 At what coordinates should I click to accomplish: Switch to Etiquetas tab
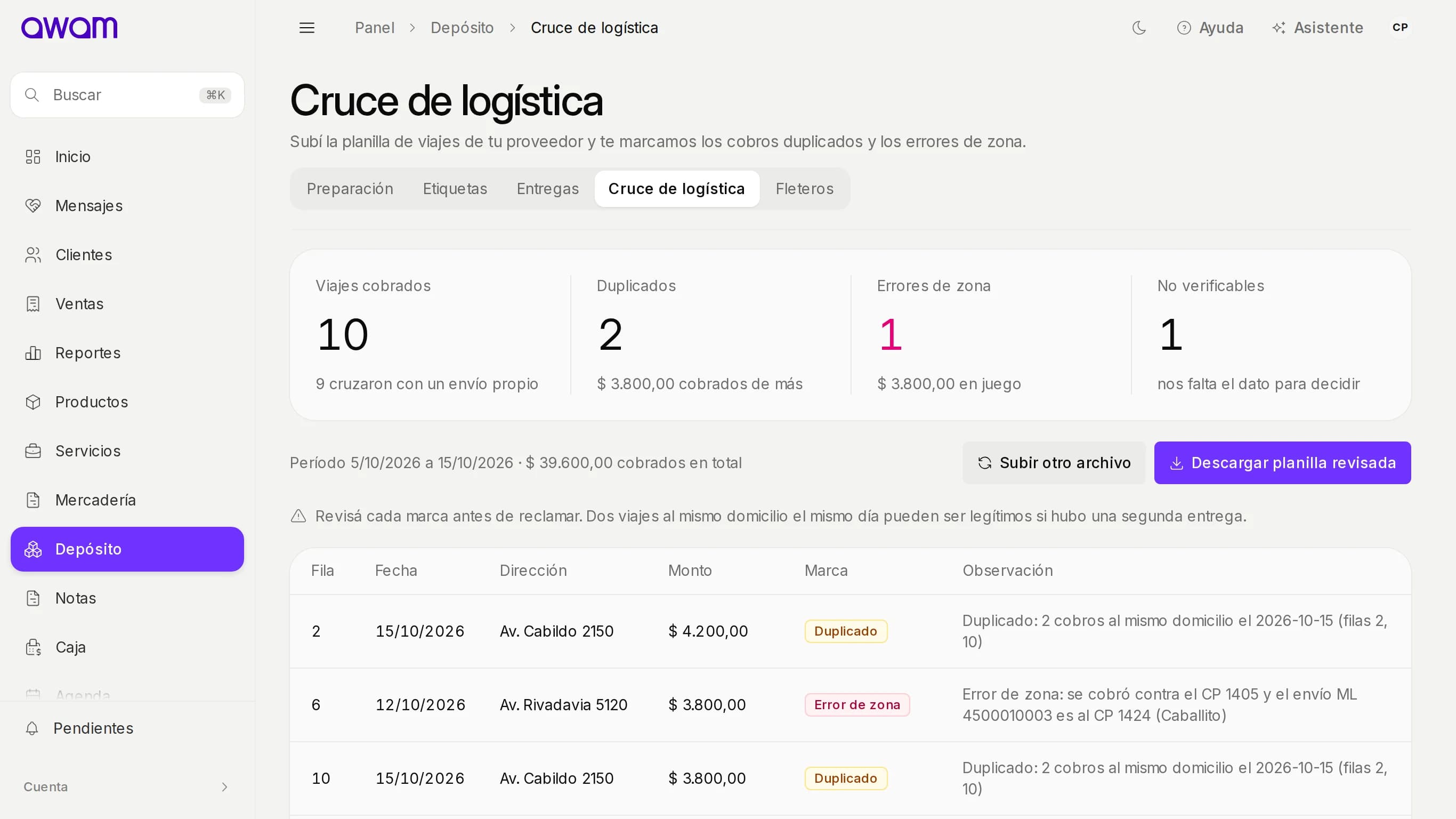coord(455,189)
